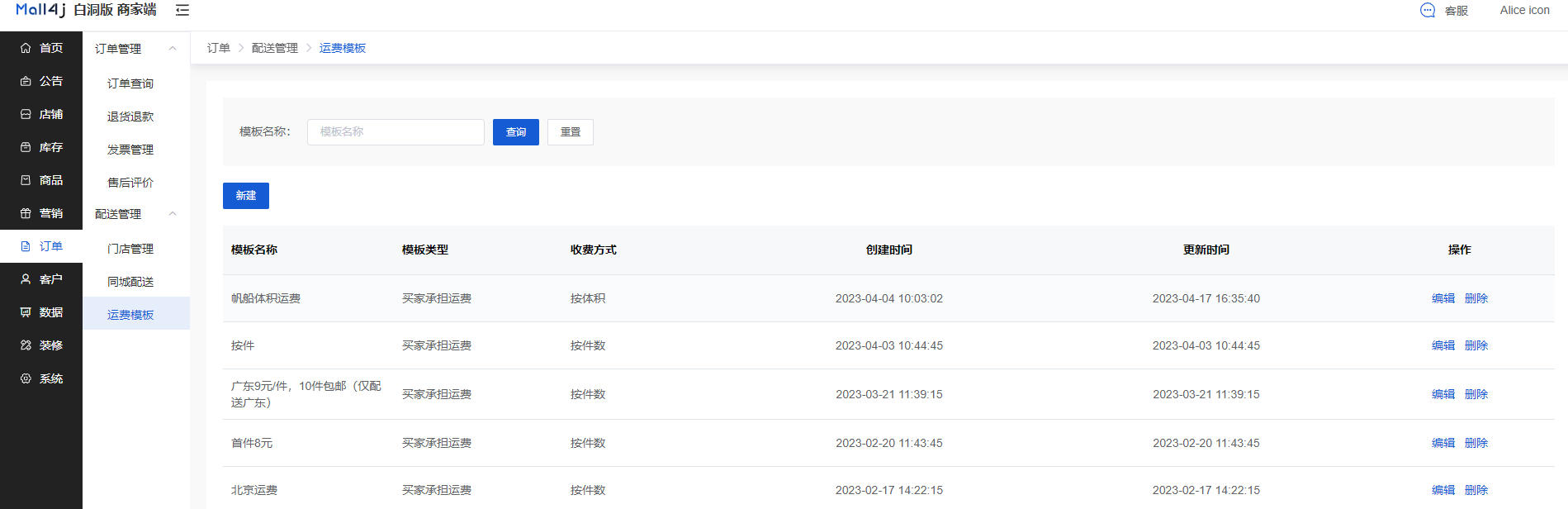Click the 2023-02-20 11:43:45 creation time
This screenshot has height=509, width=1568.
pos(889,443)
